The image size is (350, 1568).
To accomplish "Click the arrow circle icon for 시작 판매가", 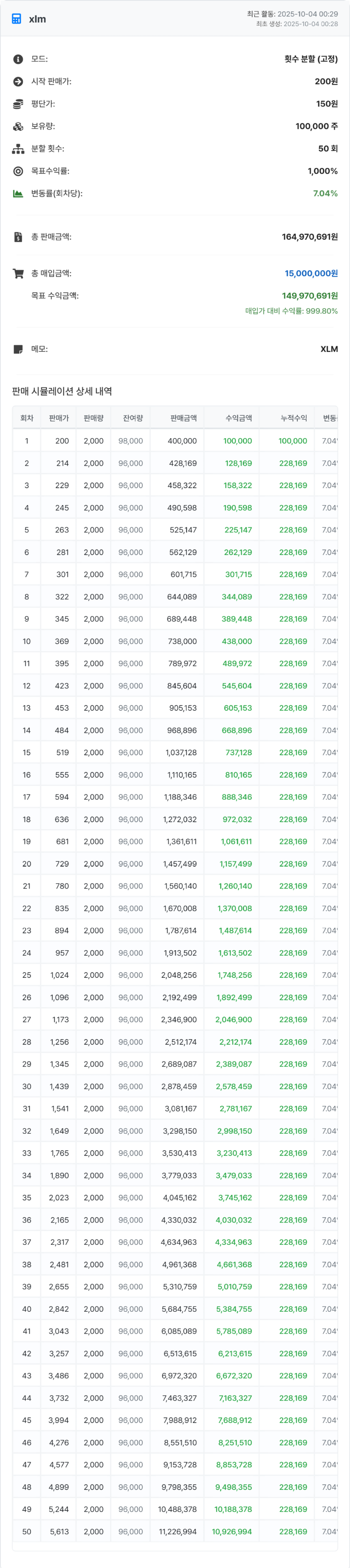I will 18,82.
